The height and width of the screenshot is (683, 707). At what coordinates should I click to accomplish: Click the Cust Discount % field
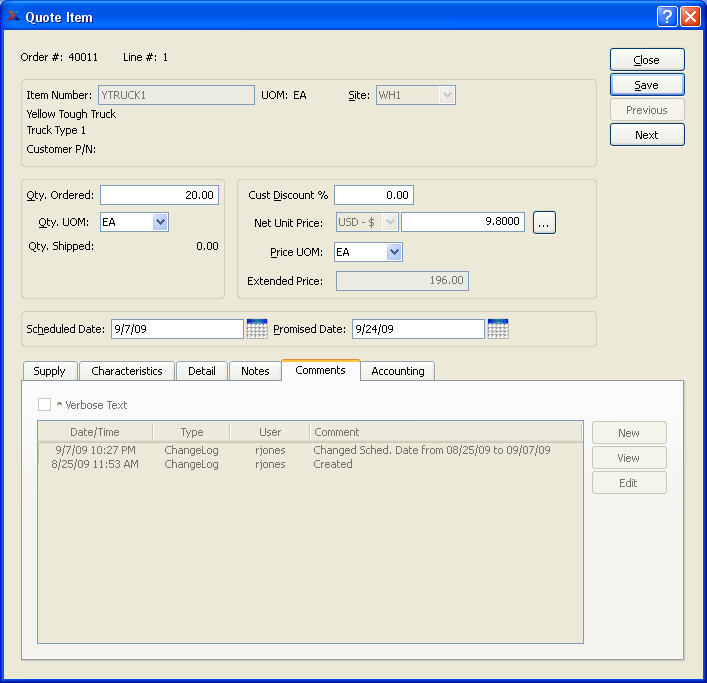click(373, 196)
